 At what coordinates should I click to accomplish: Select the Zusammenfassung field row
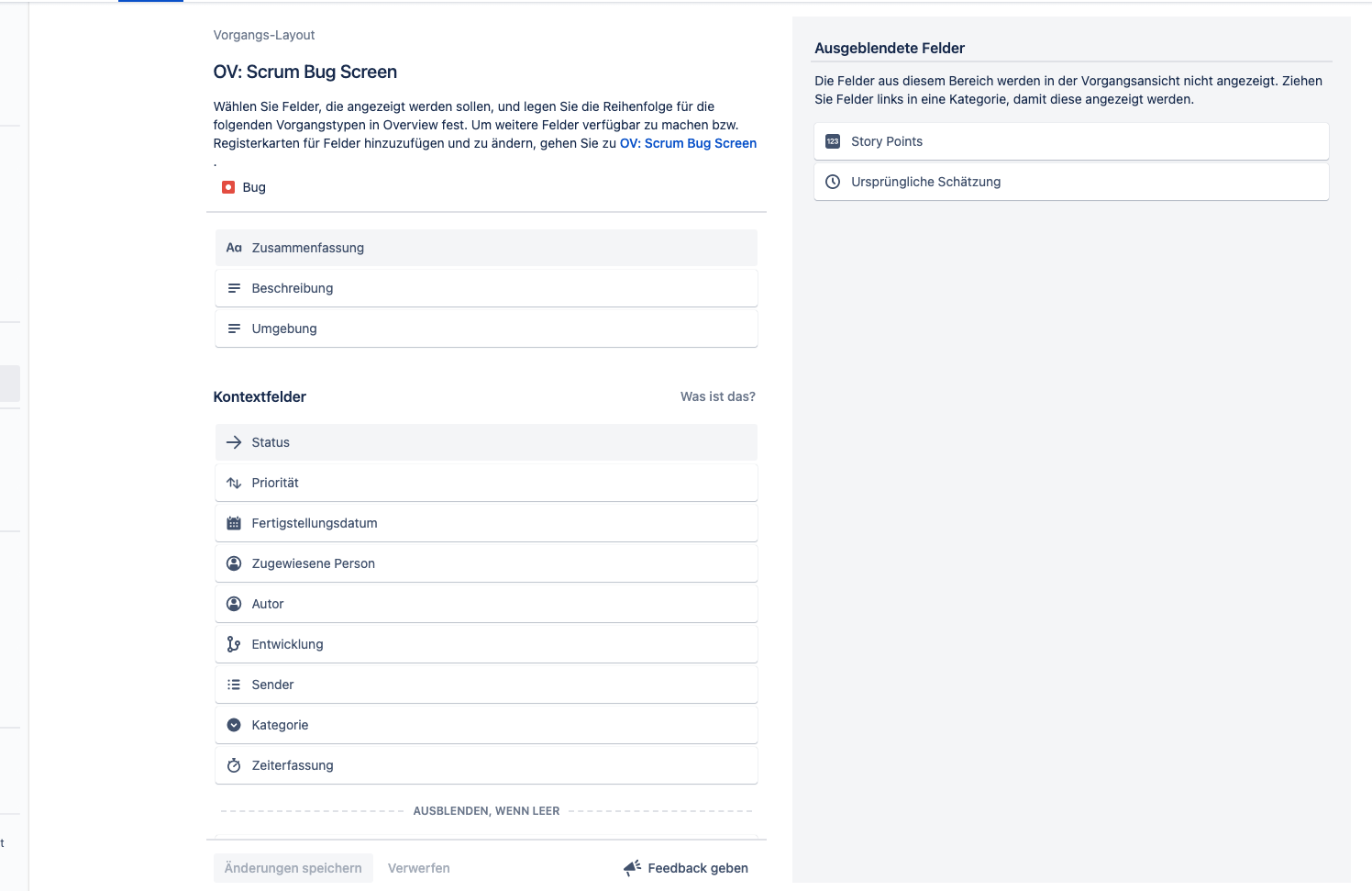click(x=486, y=248)
